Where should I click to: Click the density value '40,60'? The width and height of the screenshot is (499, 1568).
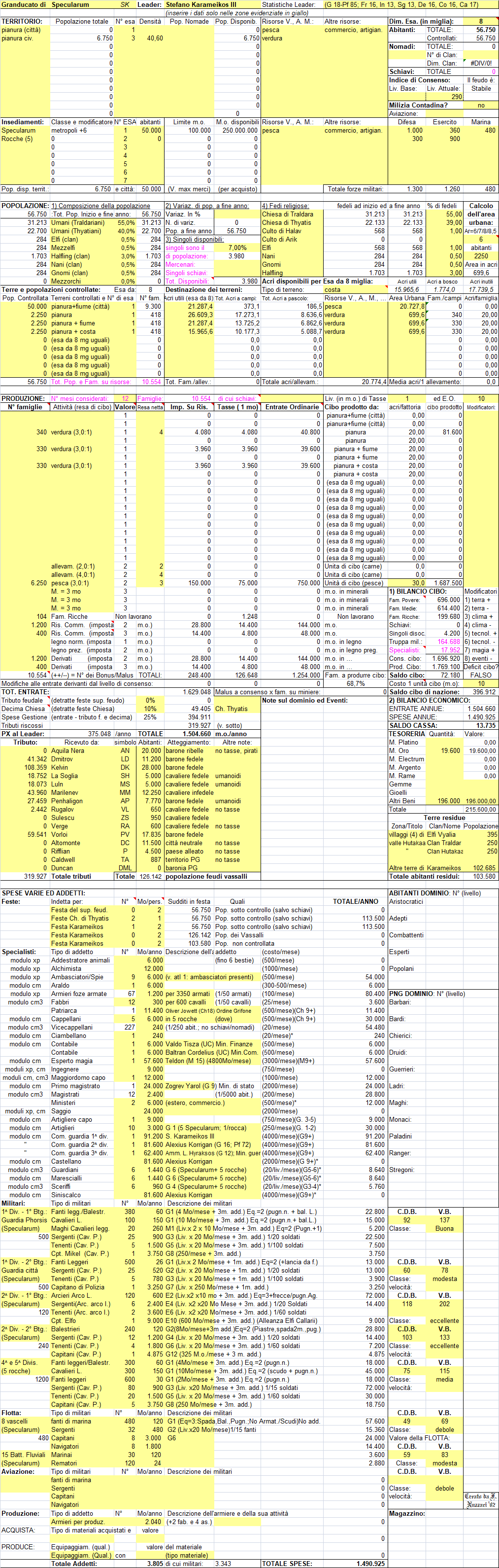coord(155,38)
